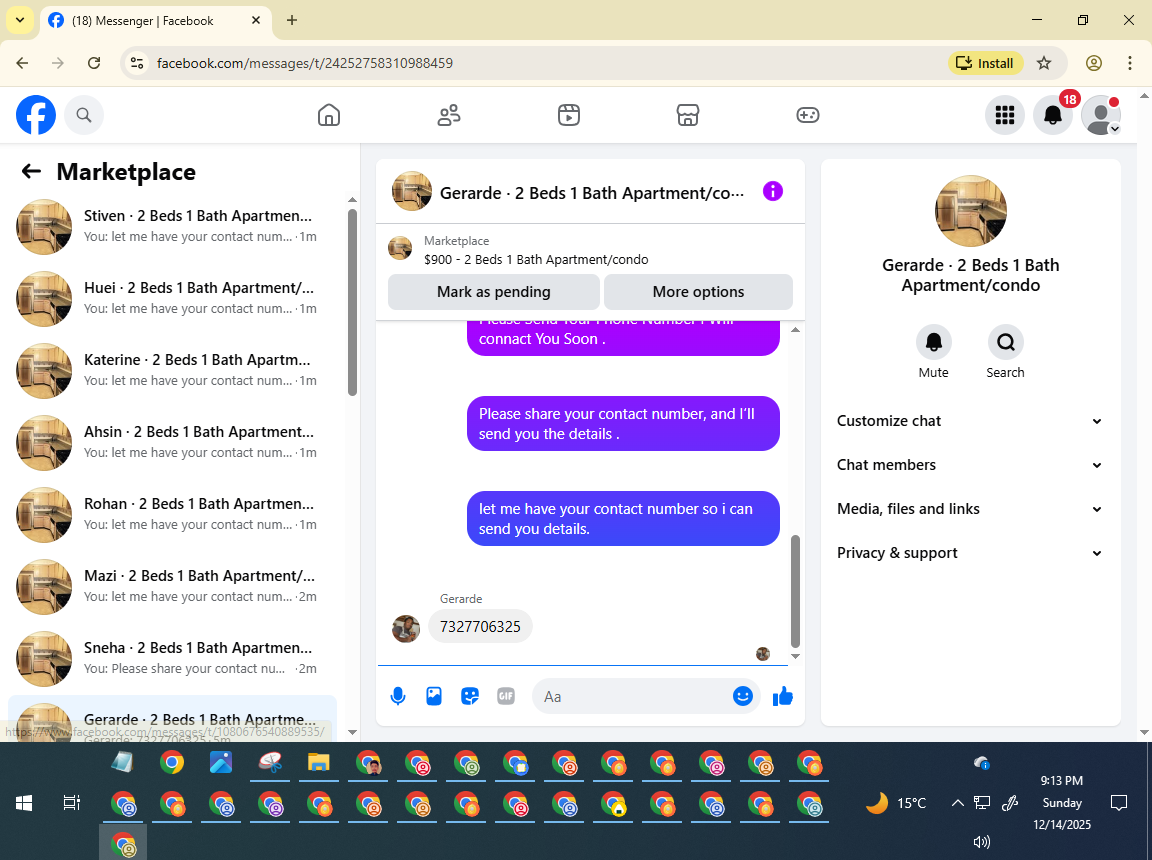Open emoji picker in message box
This screenshot has height=860, width=1152.
click(743, 696)
